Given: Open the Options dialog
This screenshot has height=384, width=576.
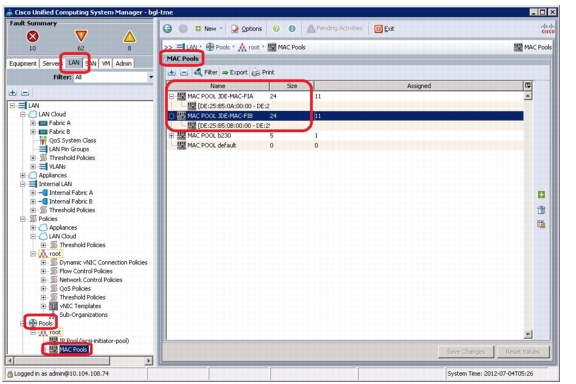Looking at the screenshot, I should (246, 28).
